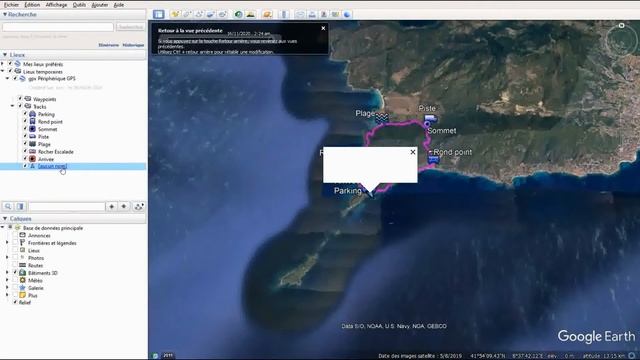
Task: Hide the sidebar with the toolbar panel icon
Action: (159, 14)
